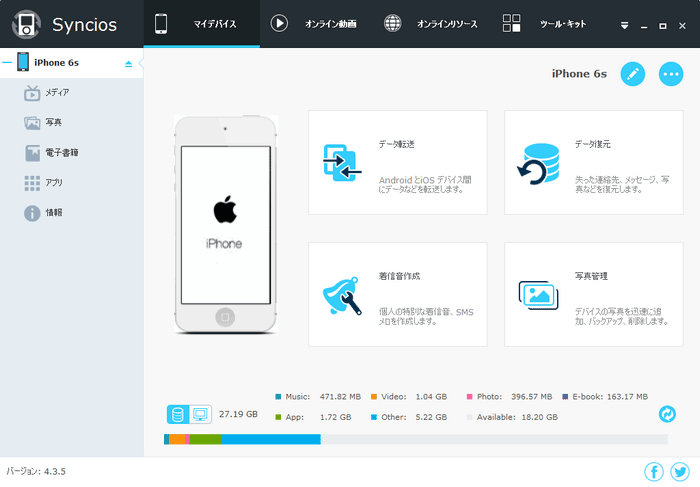Minimize the Syncios window
The image size is (700, 487).
pyautogui.click(x=644, y=26)
